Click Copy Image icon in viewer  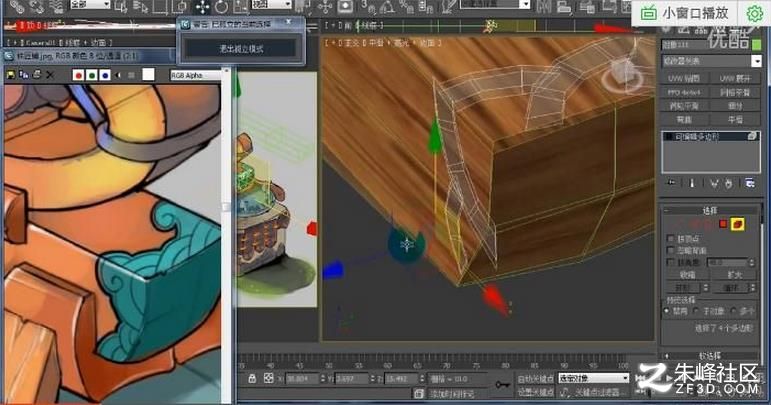coord(24,75)
